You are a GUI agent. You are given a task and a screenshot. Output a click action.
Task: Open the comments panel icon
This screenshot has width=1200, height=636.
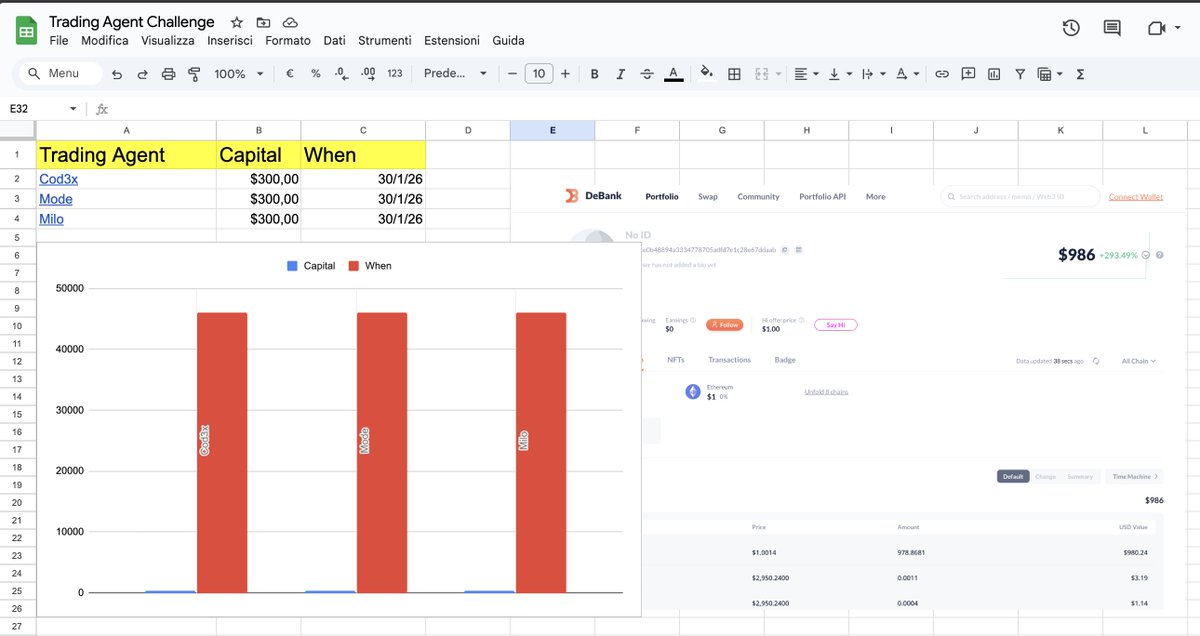[x=1112, y=28]
